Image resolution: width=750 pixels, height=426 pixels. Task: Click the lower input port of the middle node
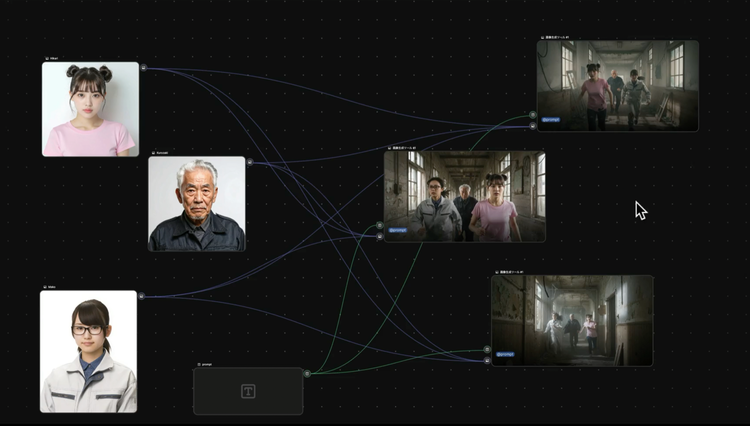coord(380,237)
